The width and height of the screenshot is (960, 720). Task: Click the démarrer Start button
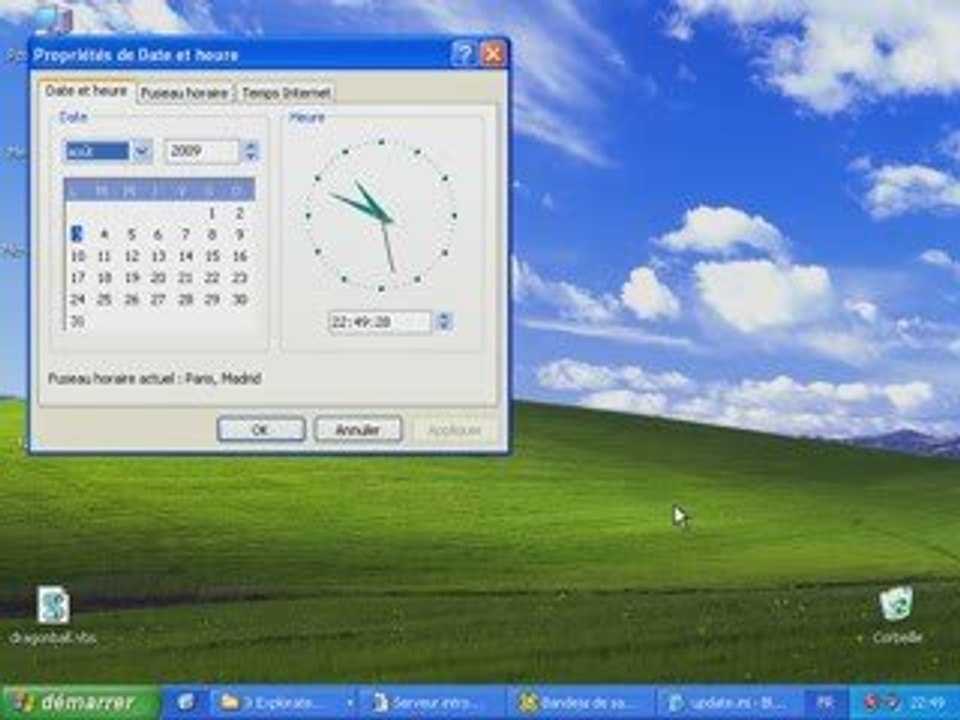point(81,702)
